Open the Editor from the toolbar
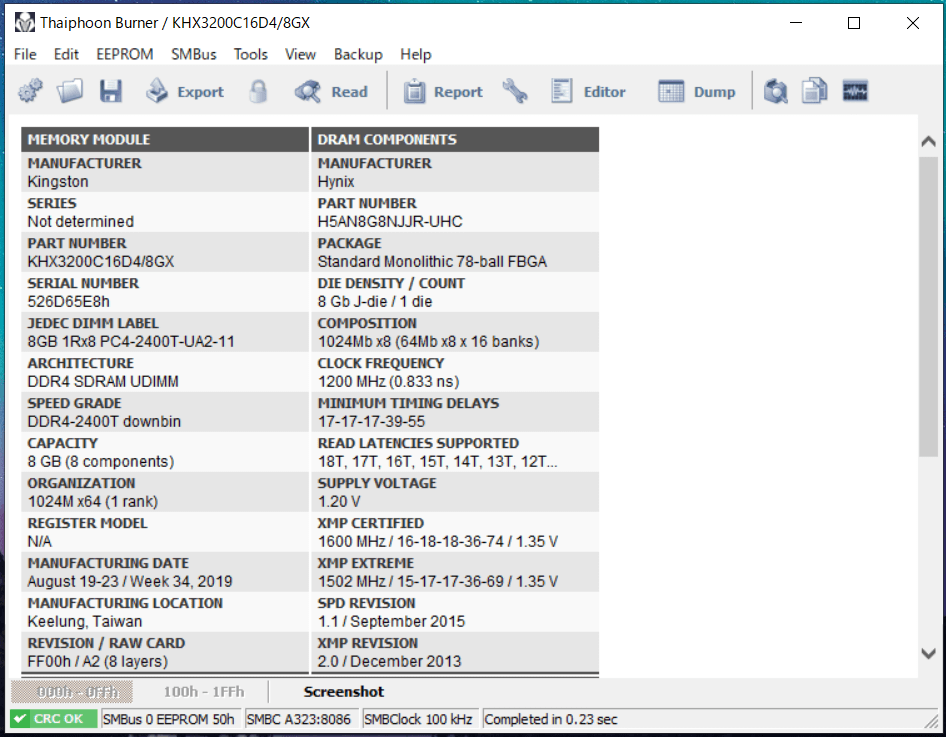Image resolution: width=946 pixels, height=737 pixels. coord(588,92)
